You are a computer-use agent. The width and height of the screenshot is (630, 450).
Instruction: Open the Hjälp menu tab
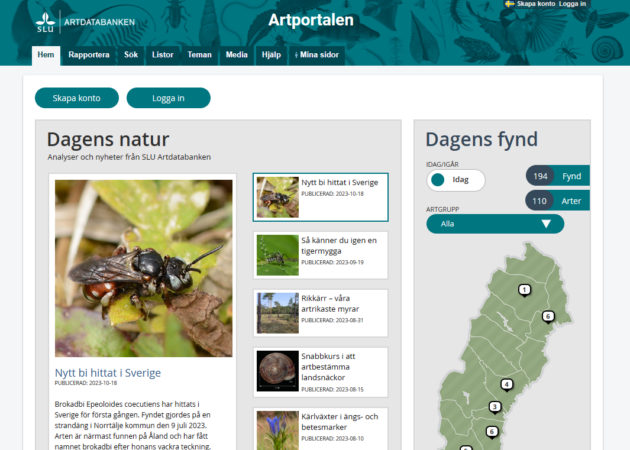[x=271, y=55]
